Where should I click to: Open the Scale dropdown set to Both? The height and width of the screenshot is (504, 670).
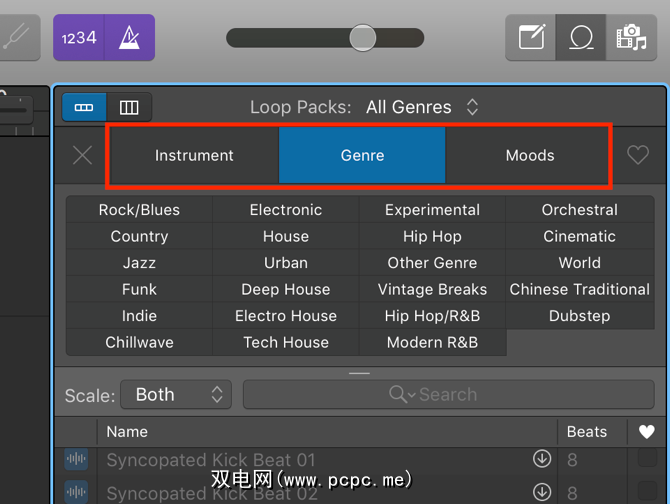[176, 394]
